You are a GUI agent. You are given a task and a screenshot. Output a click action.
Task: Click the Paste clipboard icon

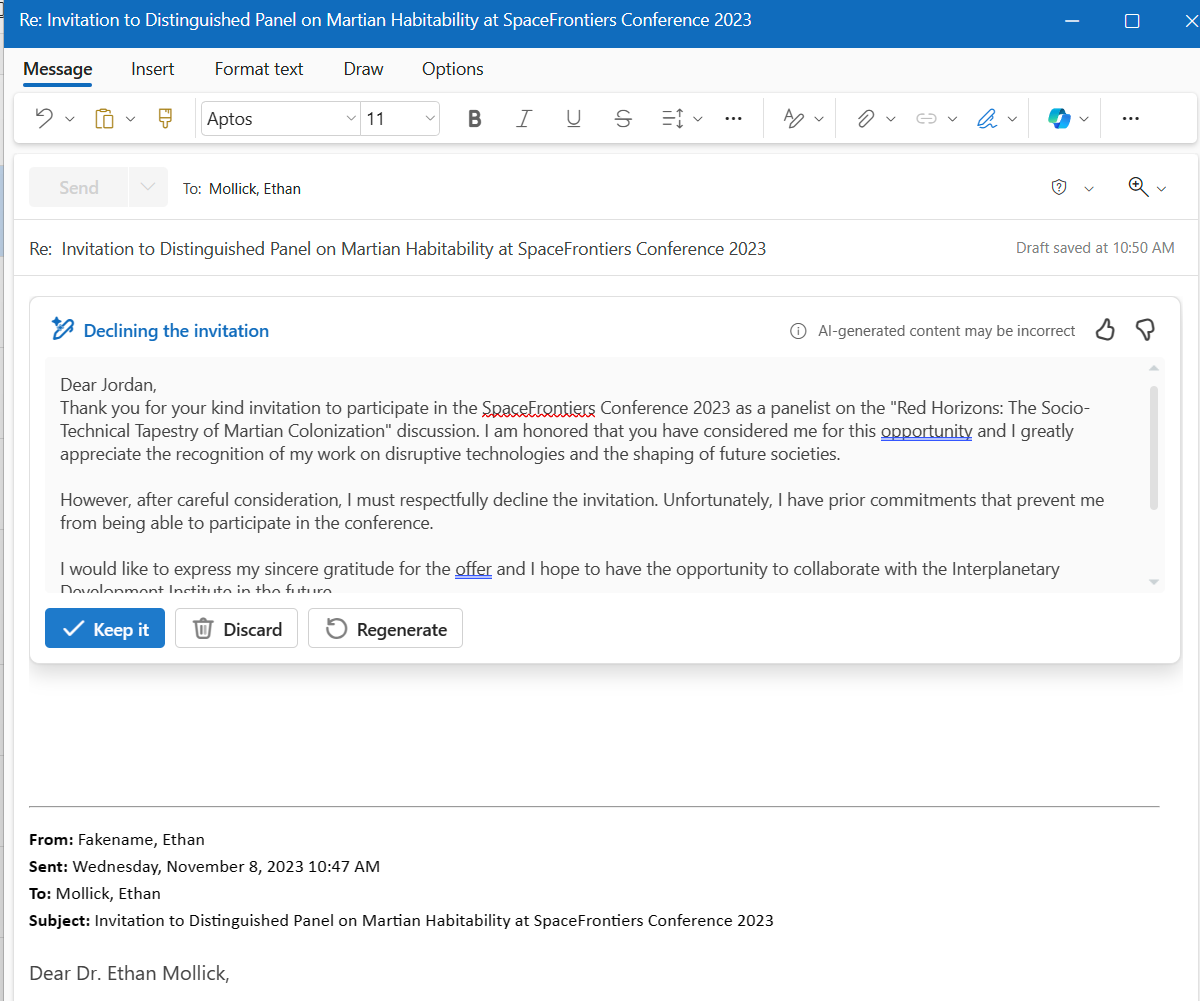[x=104, y=119]
